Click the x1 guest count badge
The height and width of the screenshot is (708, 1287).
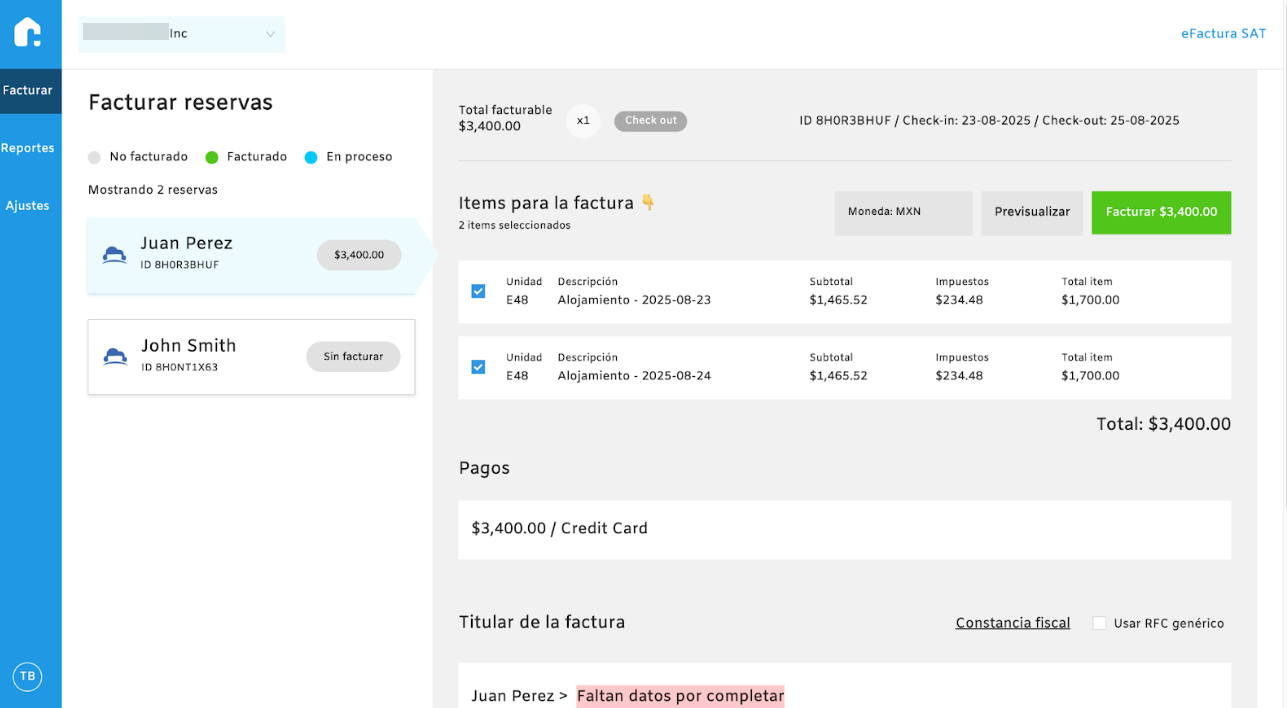point(583,121)
